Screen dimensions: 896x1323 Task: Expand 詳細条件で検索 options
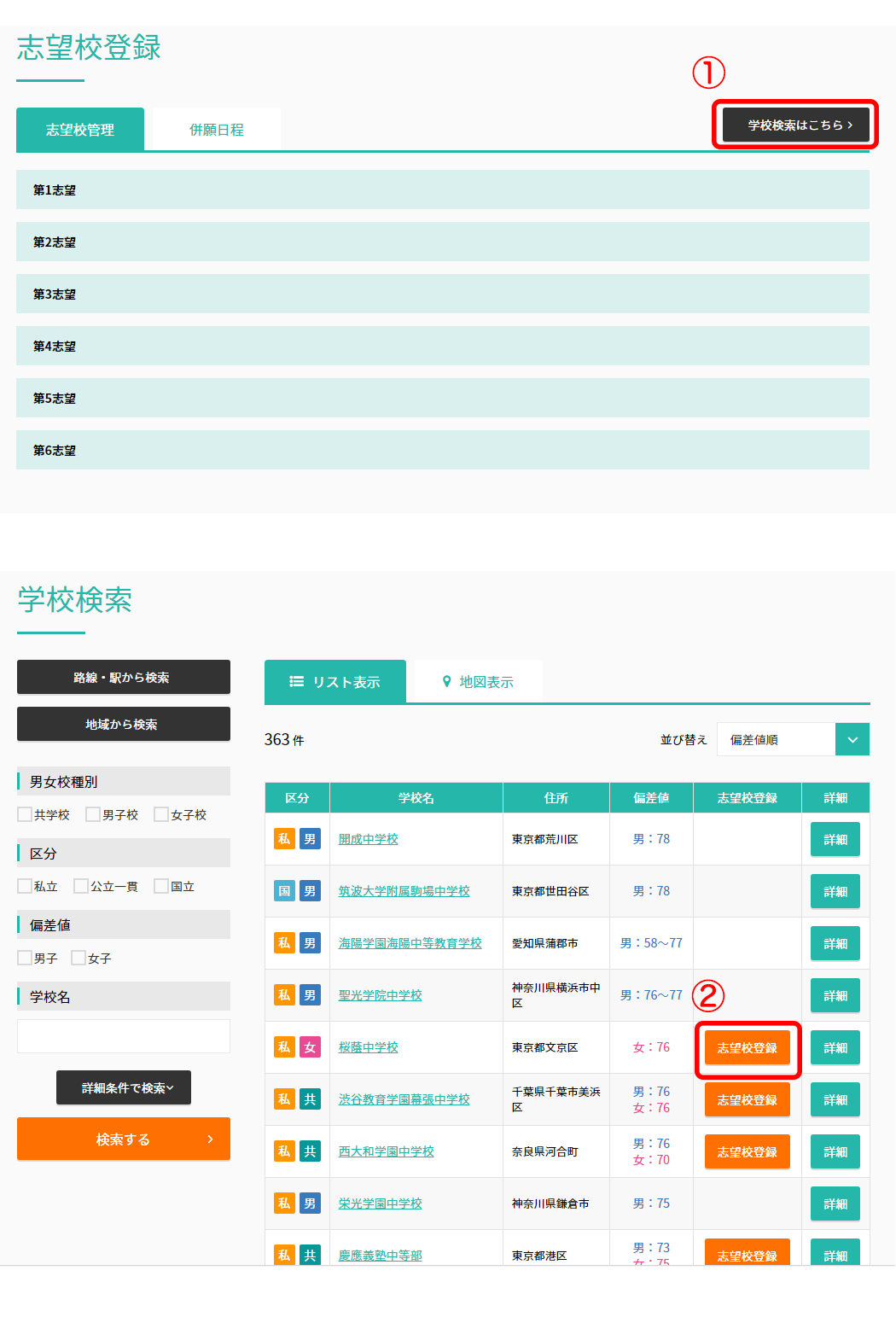(x=124, y=1087)
